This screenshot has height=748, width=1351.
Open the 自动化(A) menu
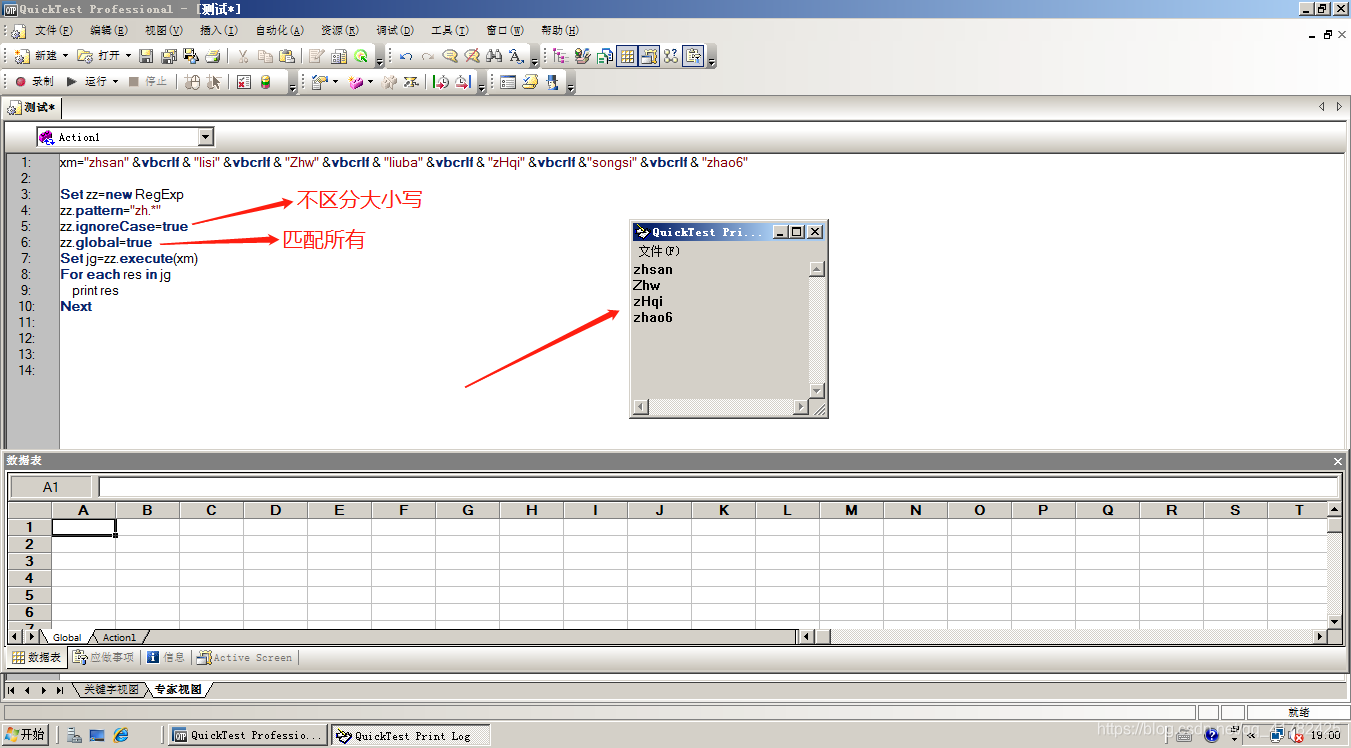(281, 31)
